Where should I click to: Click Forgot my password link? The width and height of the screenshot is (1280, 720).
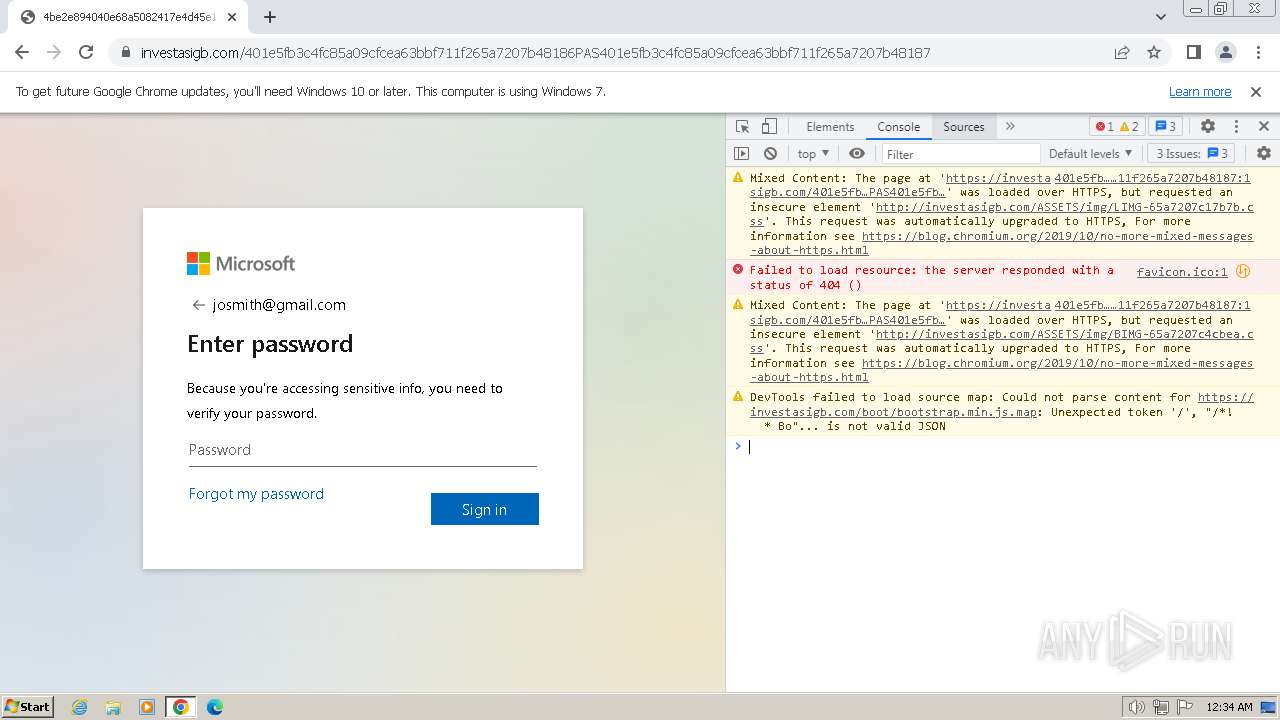click(x=256, y=493)
